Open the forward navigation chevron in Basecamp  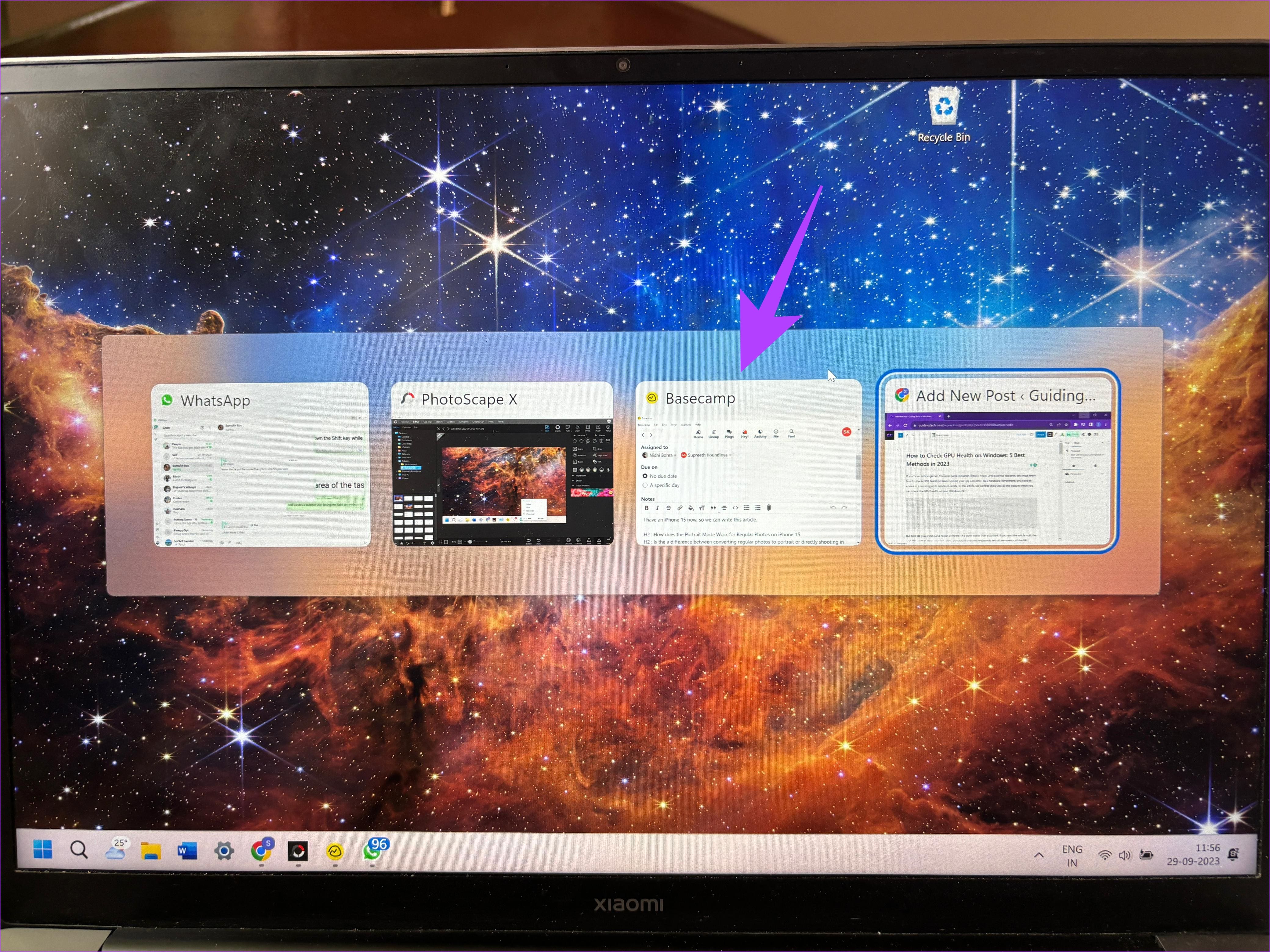[651, 435]
